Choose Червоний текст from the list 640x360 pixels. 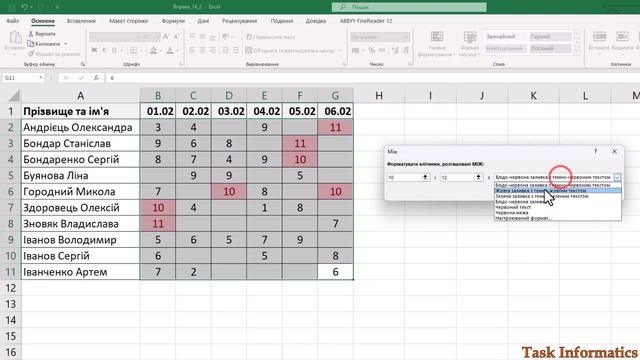pyautogui.click(x=558, y=207)
